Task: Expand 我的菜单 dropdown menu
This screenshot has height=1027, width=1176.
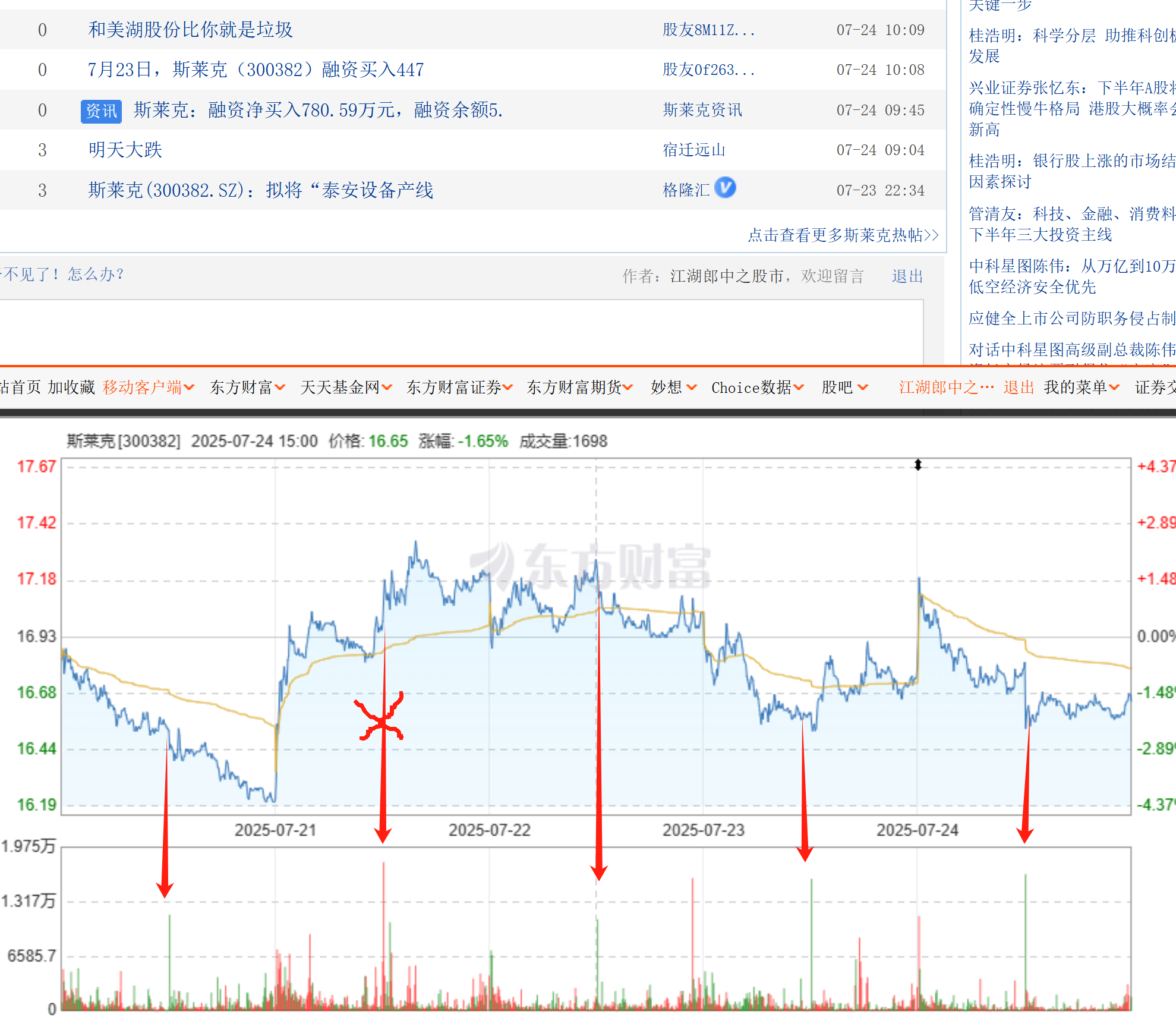Action: pyautogui.click(x=1082, y=388)
